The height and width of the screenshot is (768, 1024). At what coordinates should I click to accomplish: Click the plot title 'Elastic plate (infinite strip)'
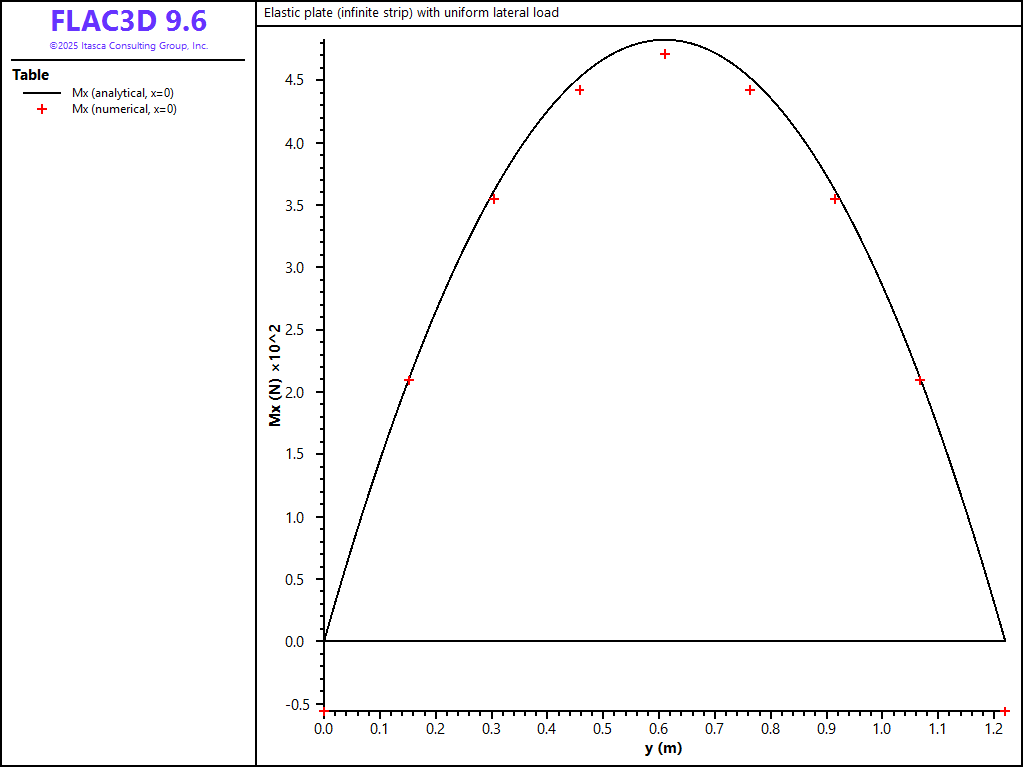[411, 13]
